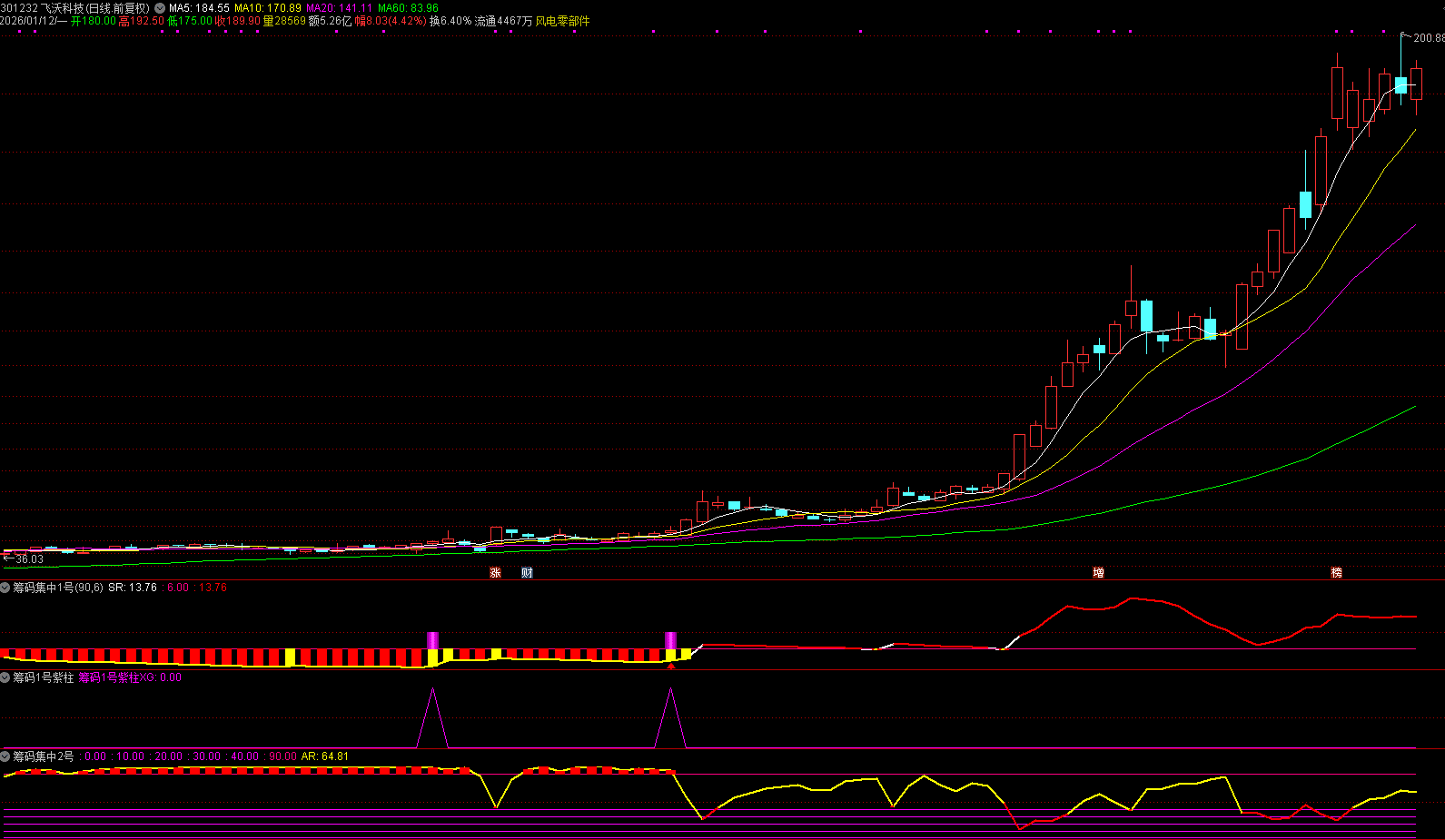The height and width of the screenshot is (840, 1445).
Task: Click the red arrow signal below second purple bar
Action: (671, 667)
